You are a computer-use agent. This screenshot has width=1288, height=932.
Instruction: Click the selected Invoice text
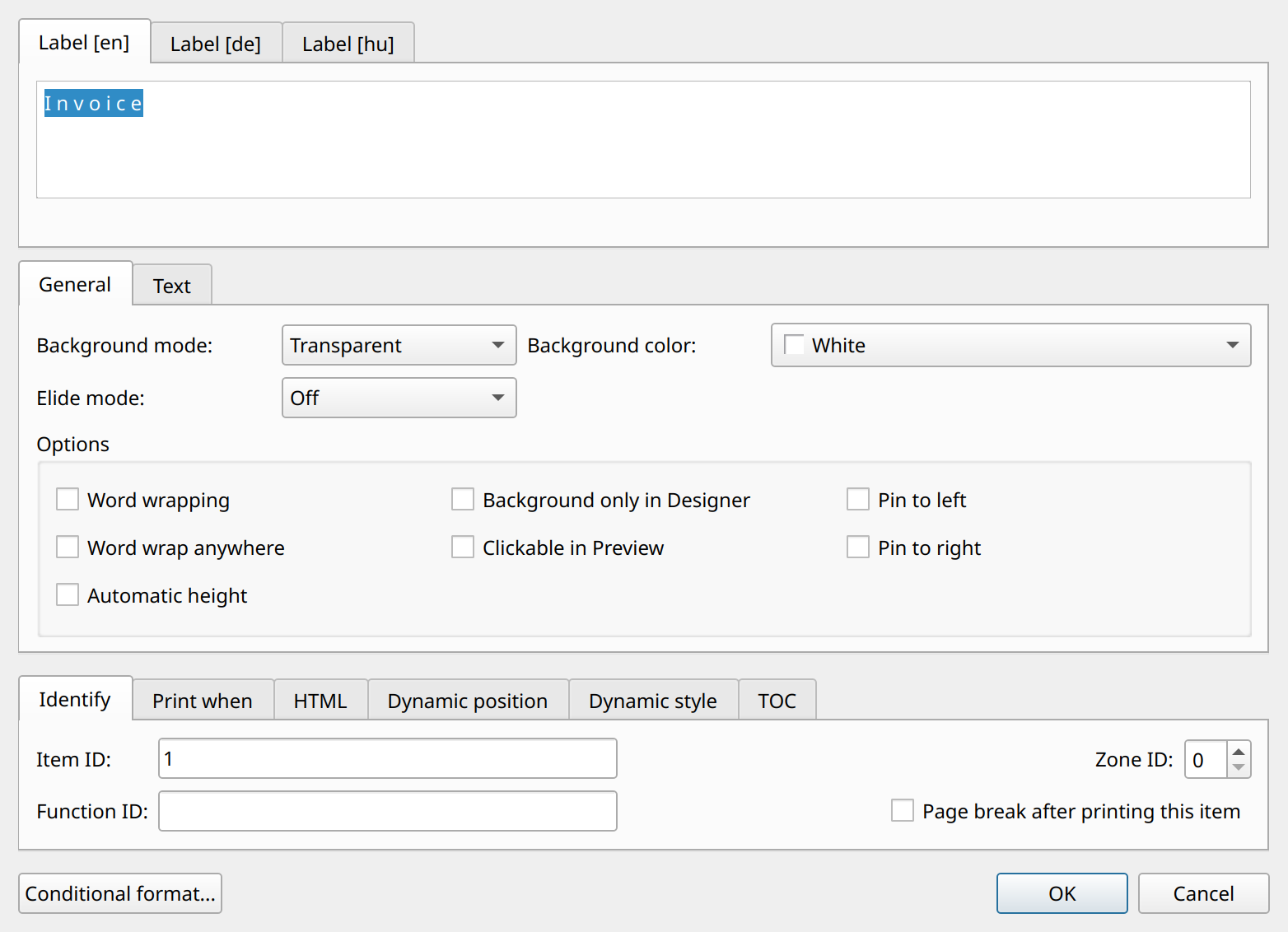pos(94,103)
